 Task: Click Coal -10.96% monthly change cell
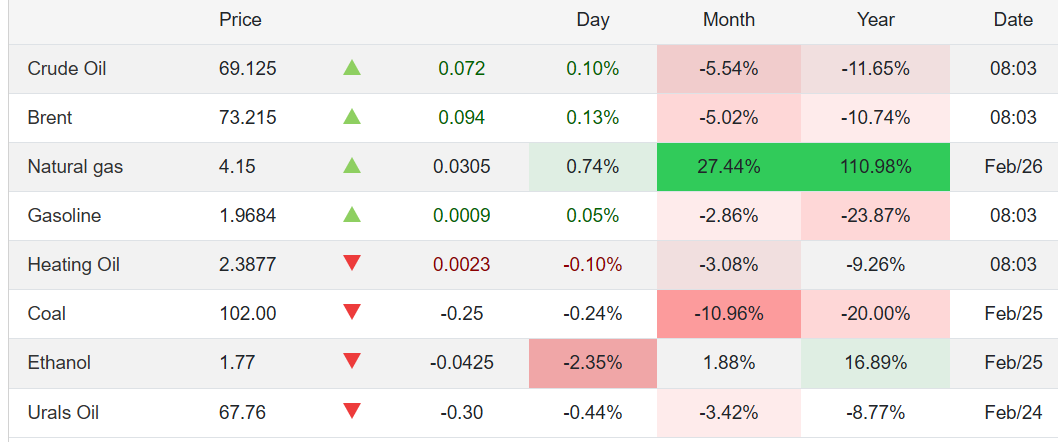pyautogui.click(x=729, y=314)
